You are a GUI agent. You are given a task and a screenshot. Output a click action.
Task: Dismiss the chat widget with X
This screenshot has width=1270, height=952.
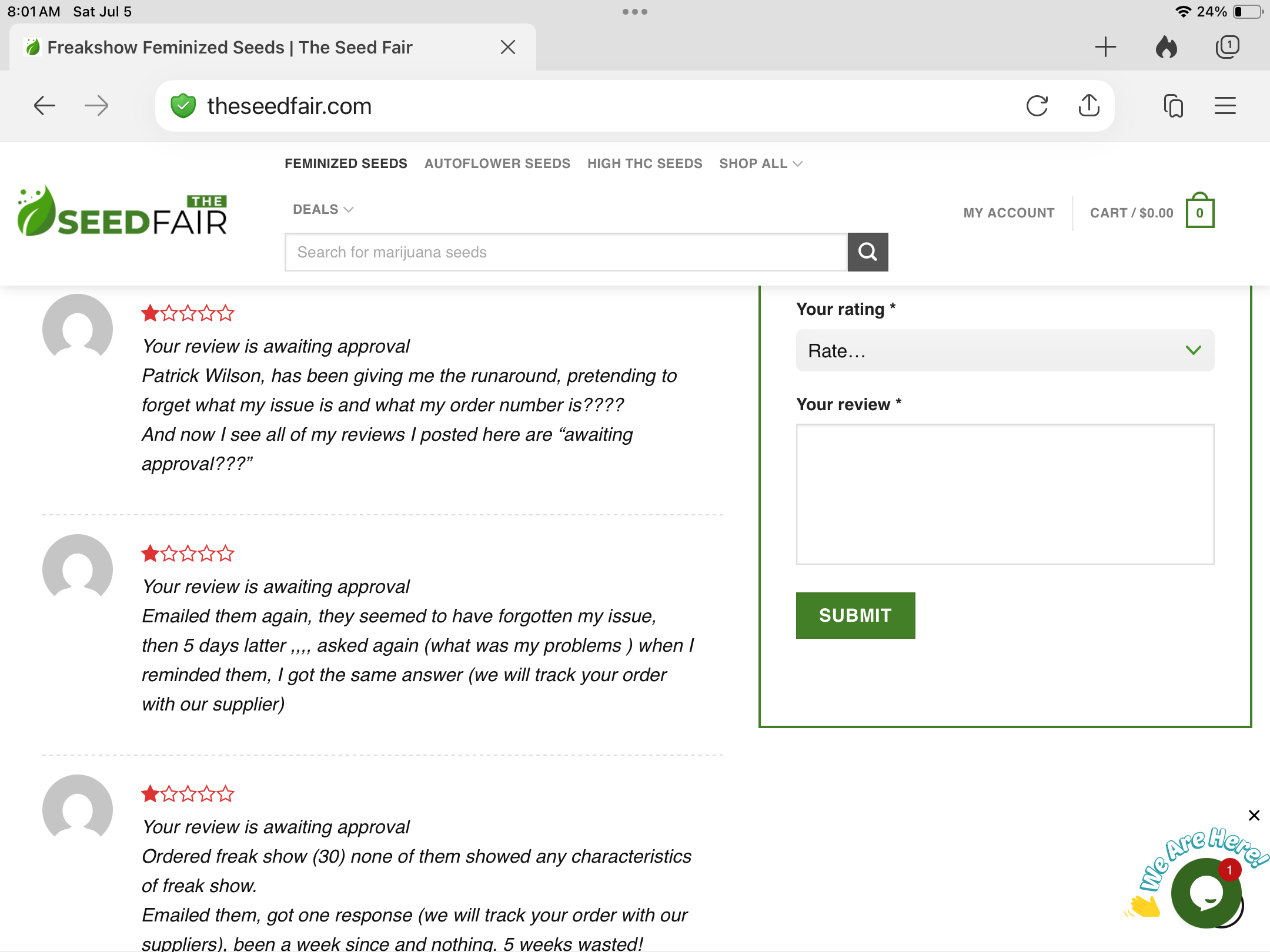tap(1254, 815)
